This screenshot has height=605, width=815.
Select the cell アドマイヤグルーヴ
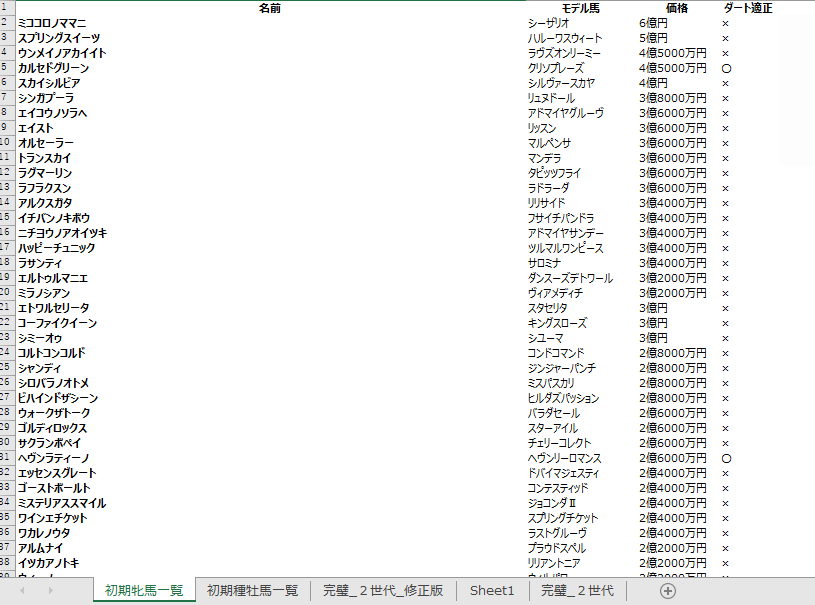click(x=581, y=113)
